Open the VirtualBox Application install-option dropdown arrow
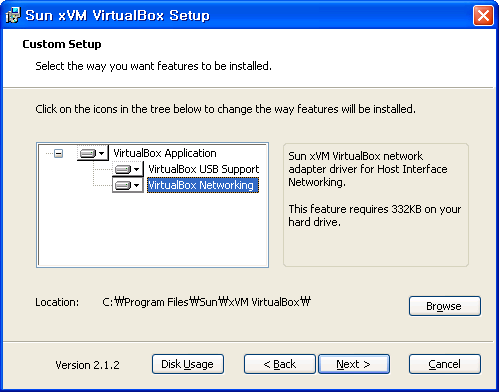The image size is (499, 392). tap(102, 153)
